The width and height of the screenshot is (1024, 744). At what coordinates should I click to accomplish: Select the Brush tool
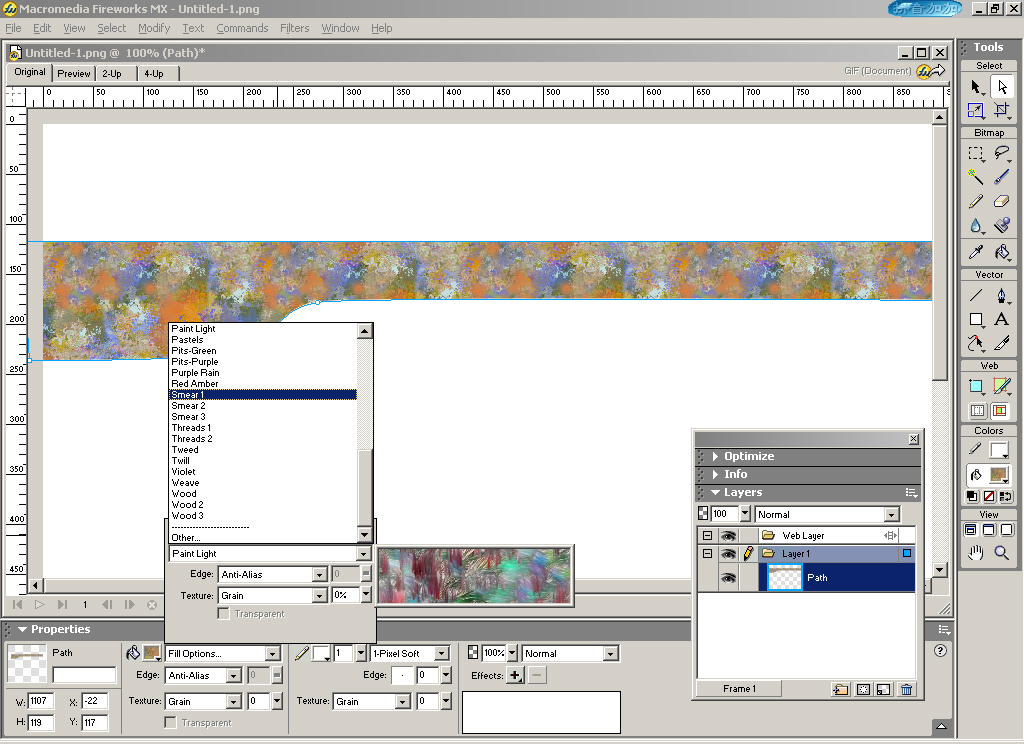tap(1002, 177)
